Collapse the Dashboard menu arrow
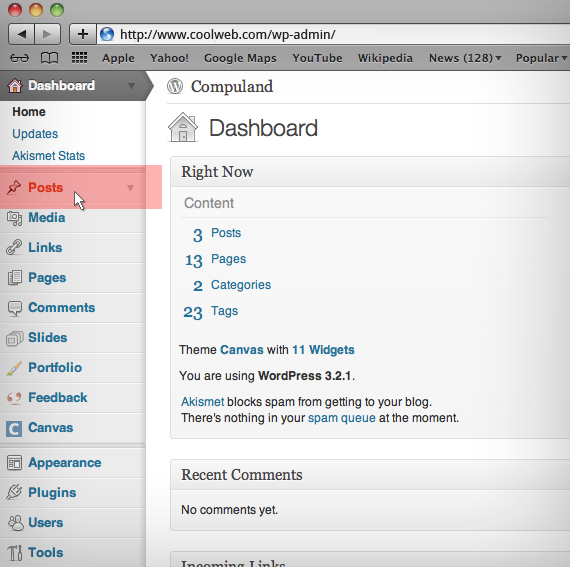570x567 pixels. click(x=131, y=86)
